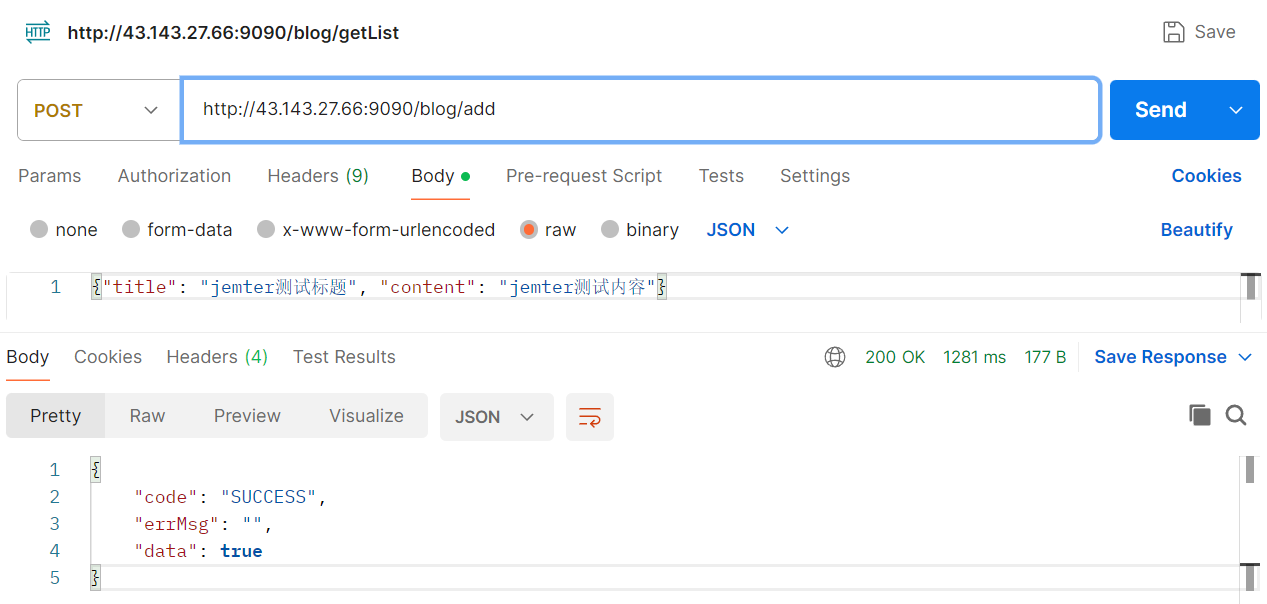Image resolution: width=1267 pixels, height=604 pixels.
Task: Click the 200 OK status text
Action: coord(895,357)
